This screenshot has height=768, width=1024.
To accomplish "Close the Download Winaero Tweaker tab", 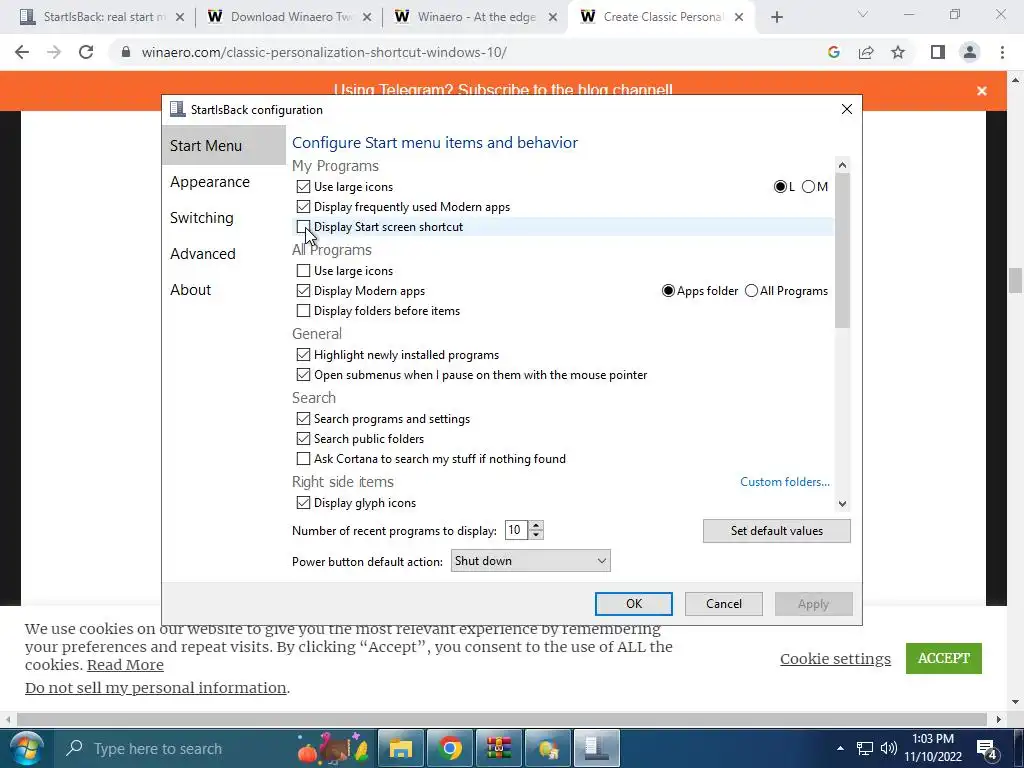I will coord(367,17).
